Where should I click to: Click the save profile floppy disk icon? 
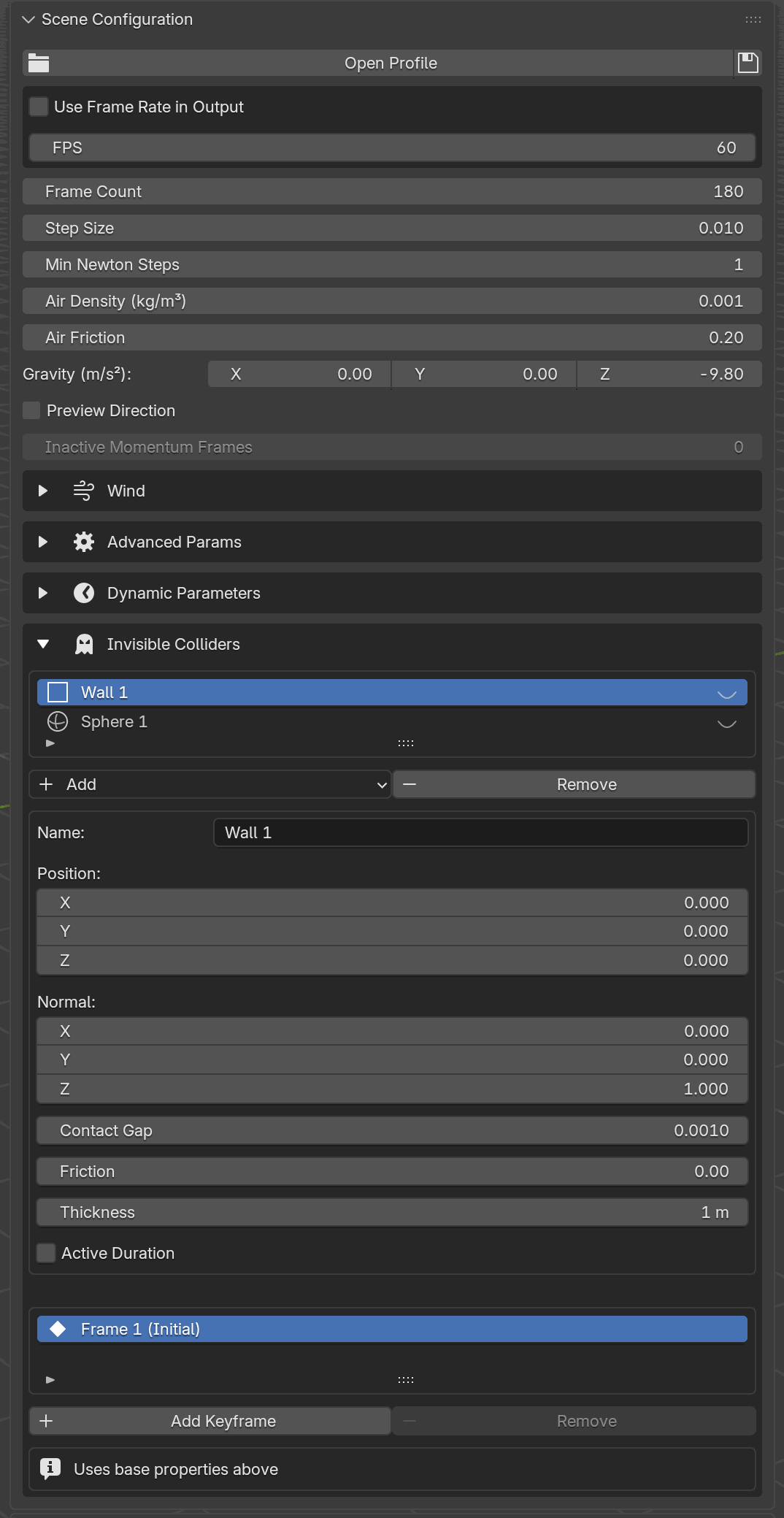(748, 63)
